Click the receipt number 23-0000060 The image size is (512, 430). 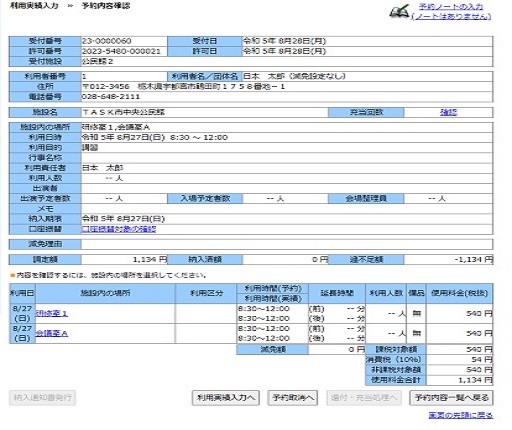(x=106, y=41)
